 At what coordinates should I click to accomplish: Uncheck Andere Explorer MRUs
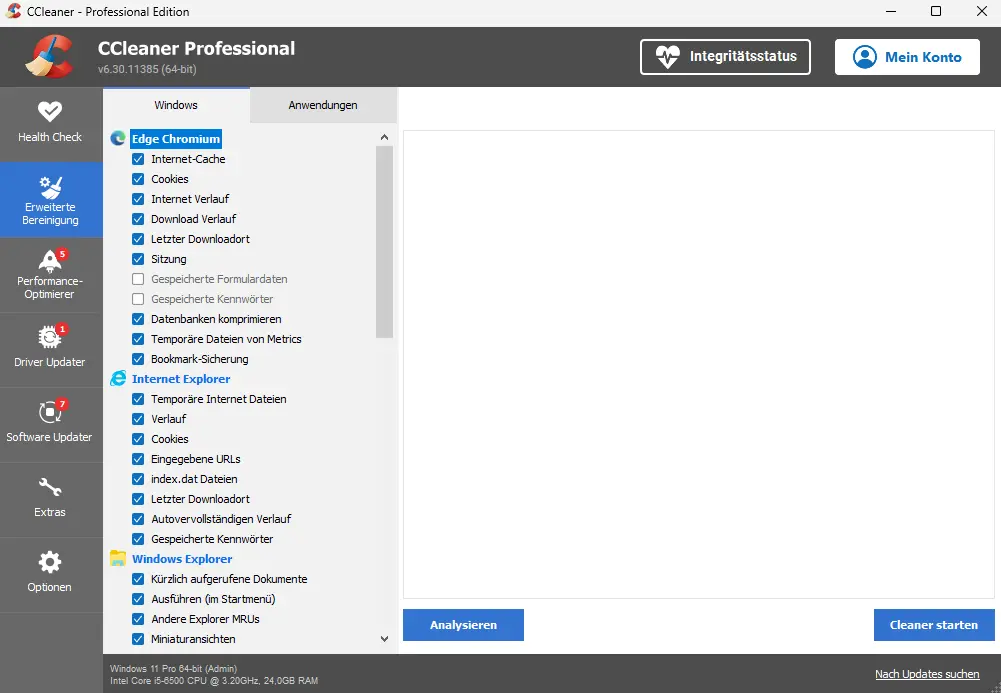[138, 619]
